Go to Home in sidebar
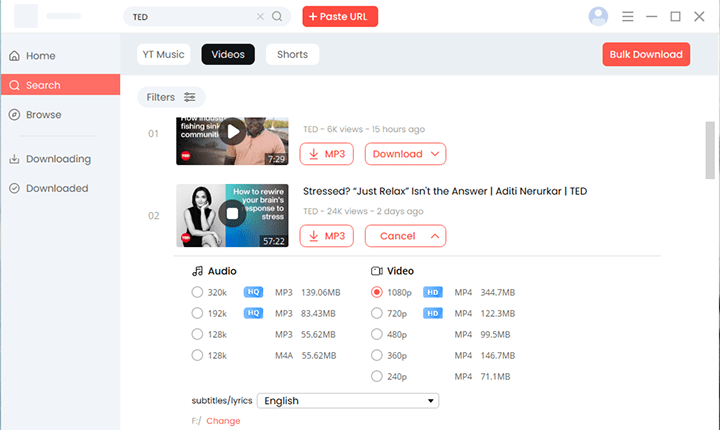The height and width of the screenshot is (430, 720). pyautogui.click(x=60, y=56)
